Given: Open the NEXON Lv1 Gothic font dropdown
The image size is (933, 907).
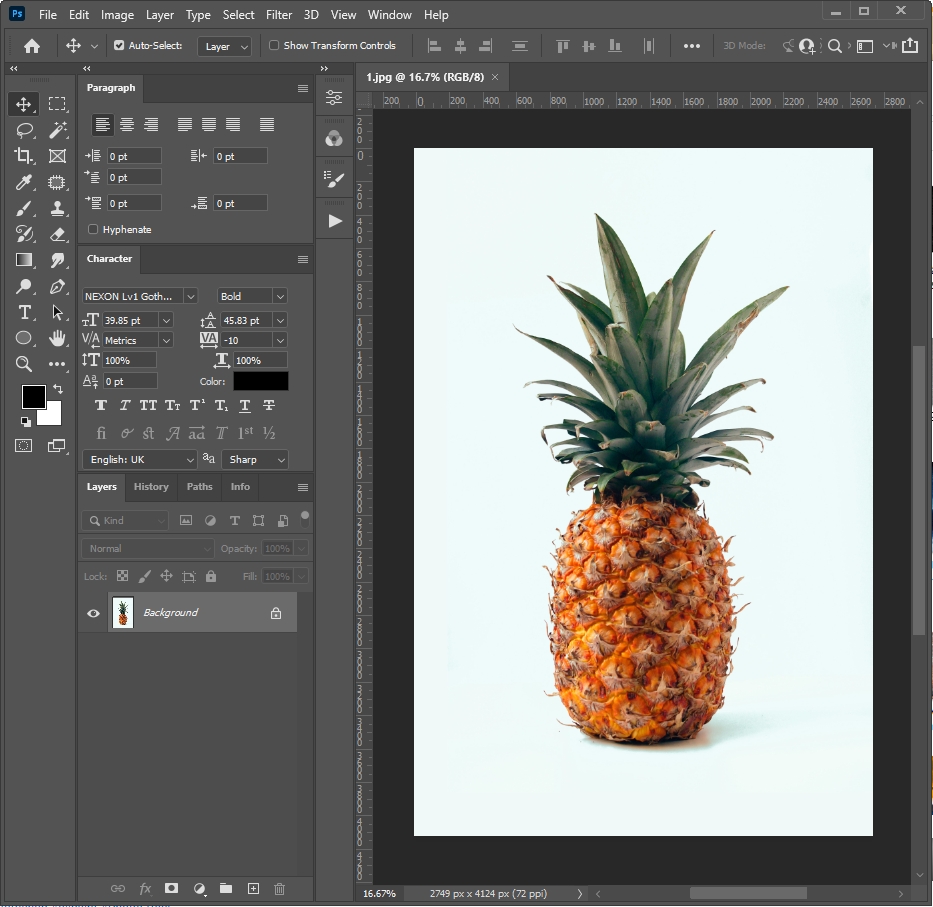Looking at the screenshot, I should click(x=190, y=296).
